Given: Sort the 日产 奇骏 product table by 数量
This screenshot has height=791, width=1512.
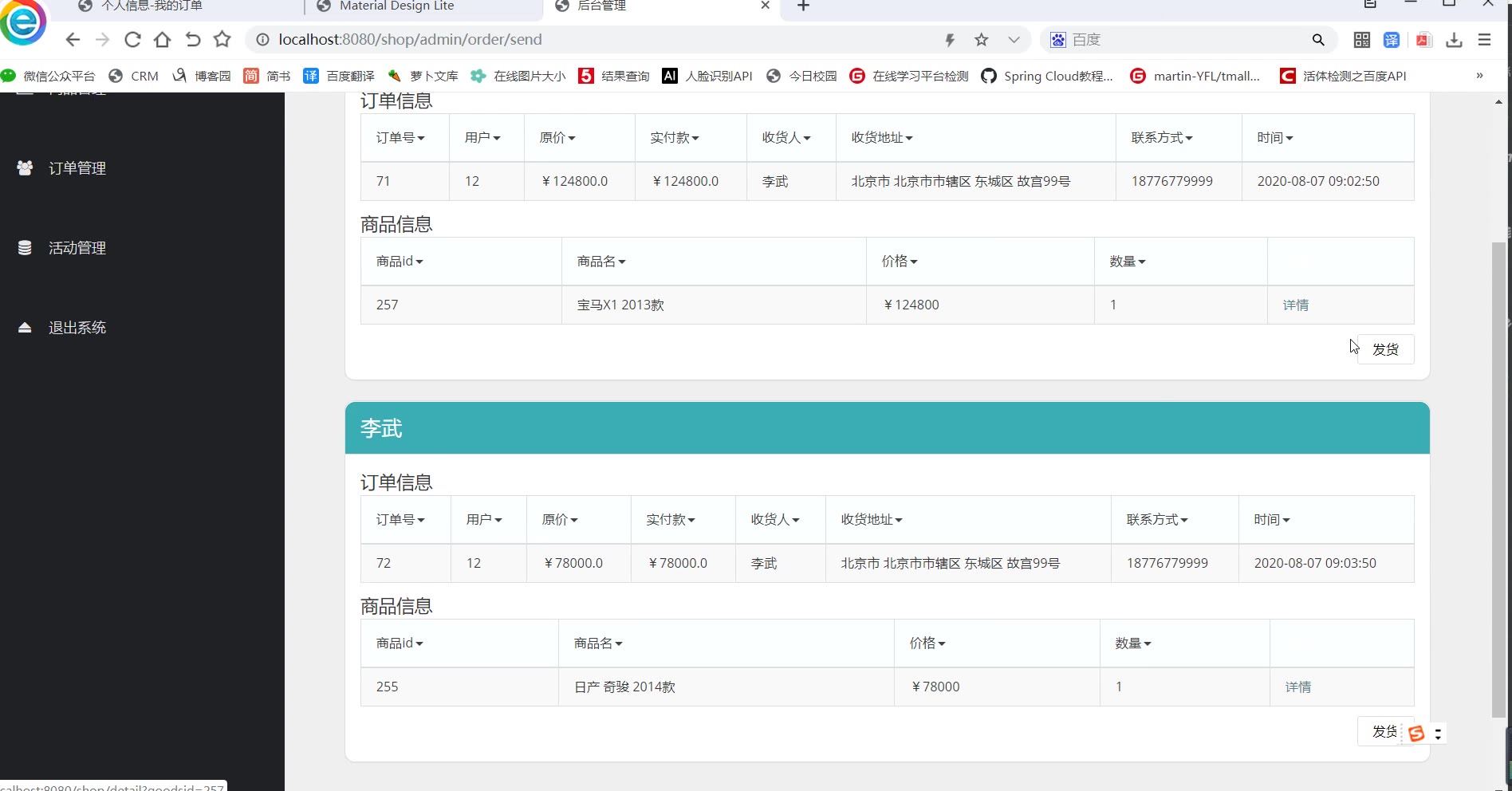Looking at the screenshot, I should [1133, 643].
